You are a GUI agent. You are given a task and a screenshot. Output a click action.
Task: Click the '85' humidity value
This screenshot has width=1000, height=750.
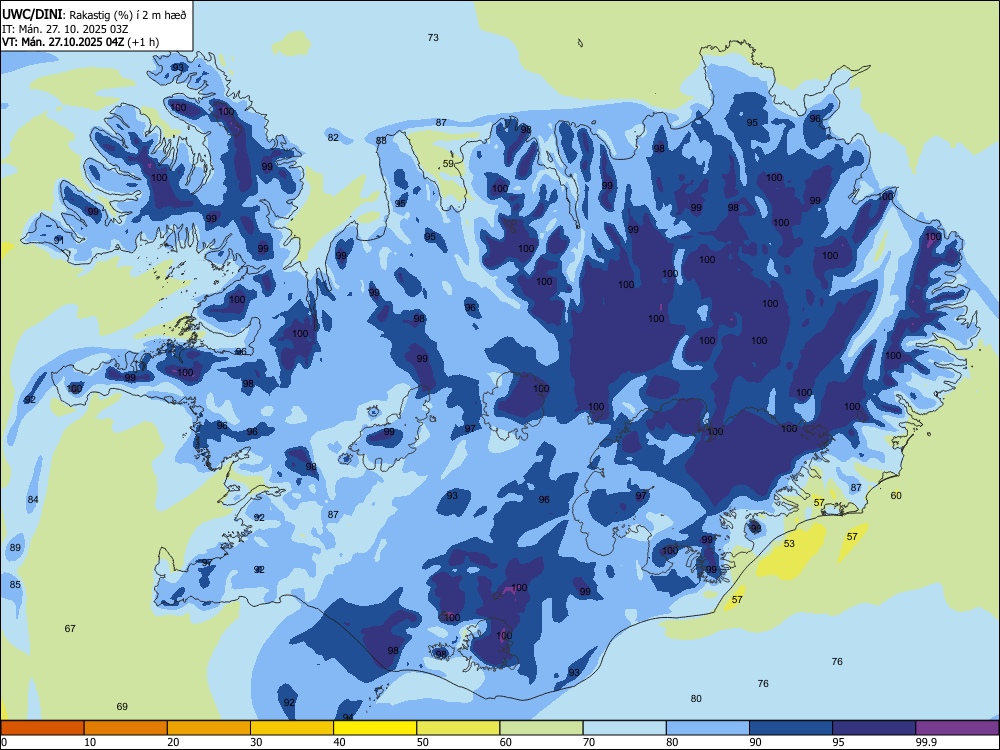pos(15,584)
